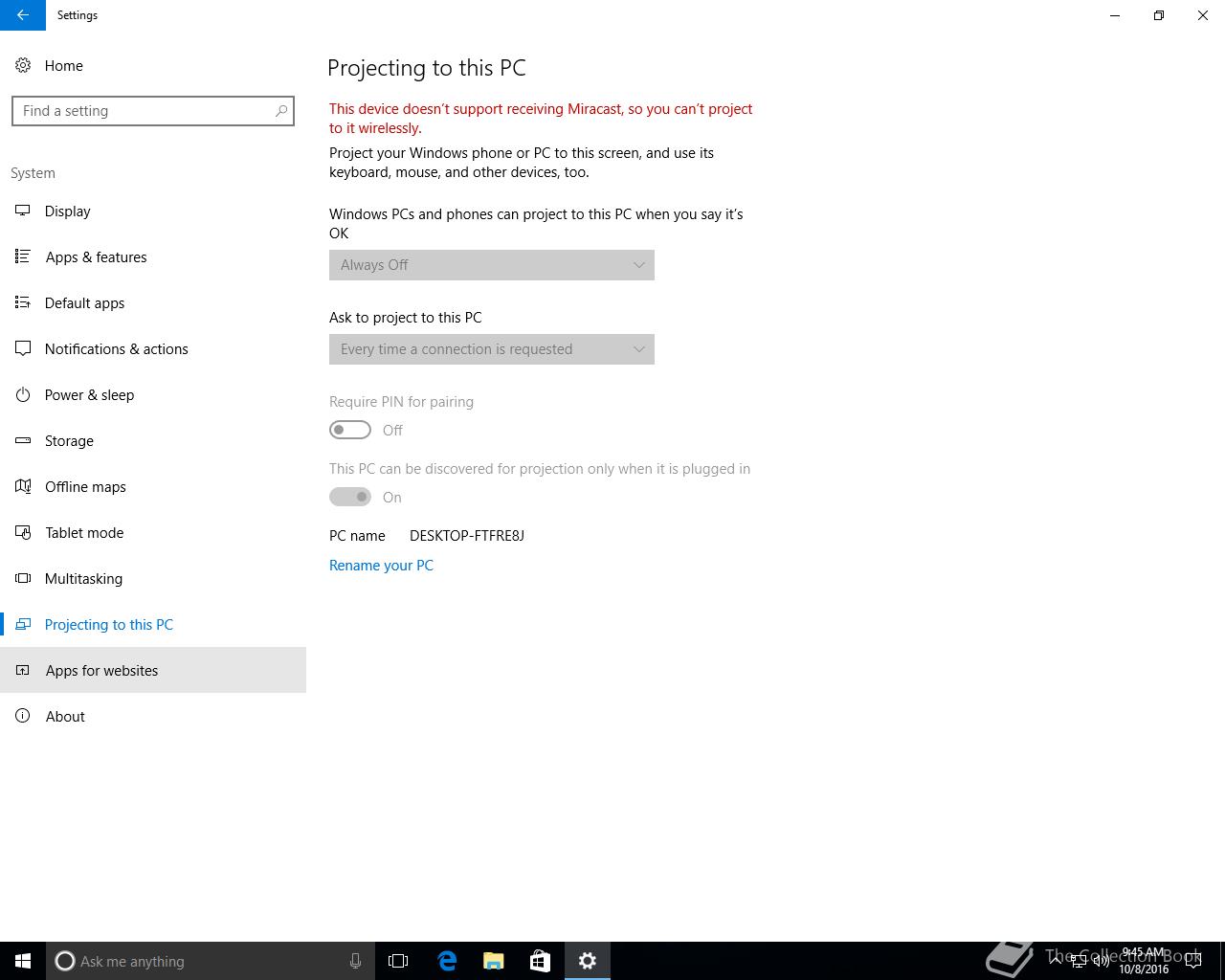The height and width of the screenshot is (980, 1225).
Task: Open the About page
Action: [x=153, y=716]
